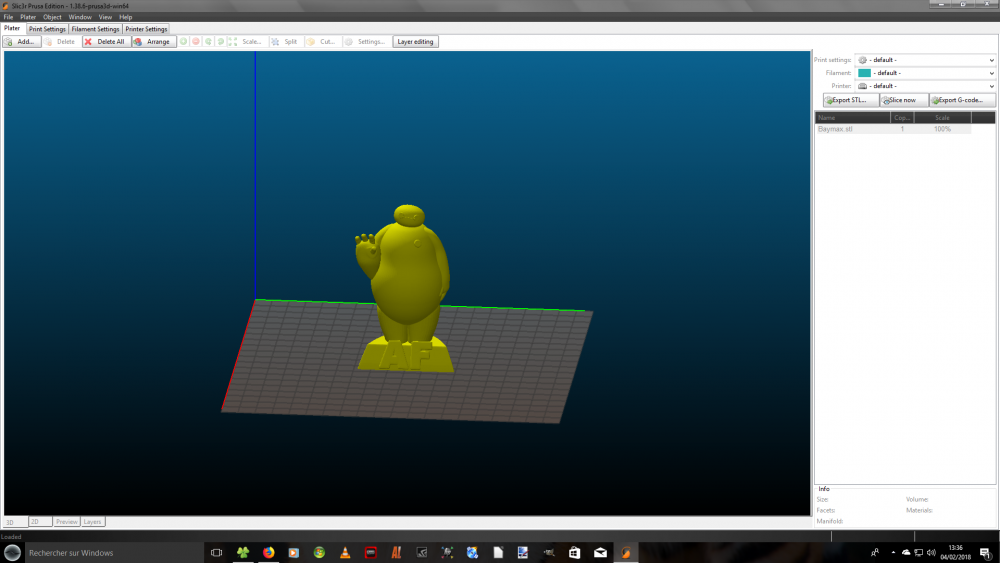Open the Plater menu
This screenshot has height=563, width=1000.
point(28,17)
